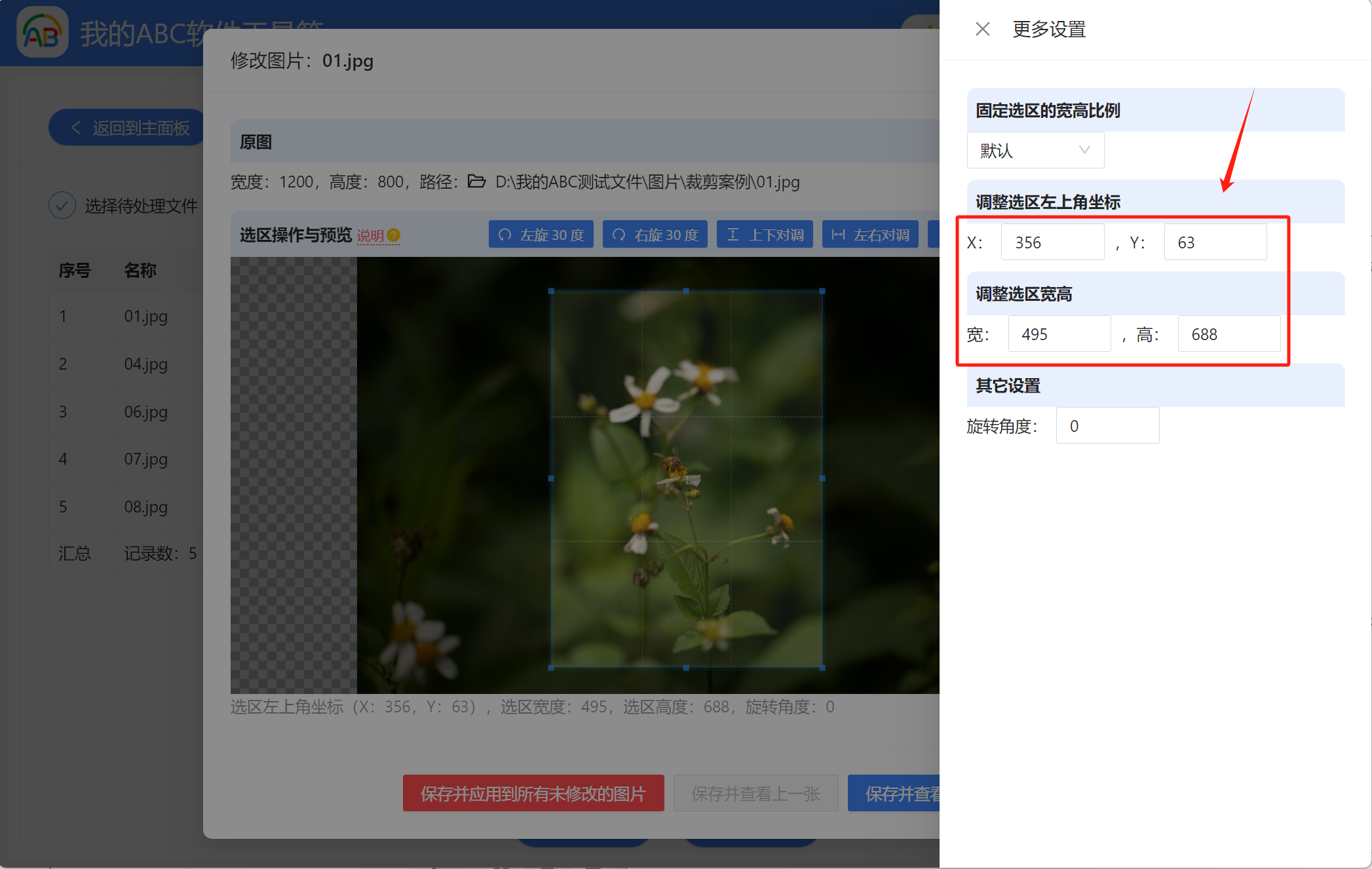Click the AB app logo icon
The image size is (1372, 869).
(42, 33)
